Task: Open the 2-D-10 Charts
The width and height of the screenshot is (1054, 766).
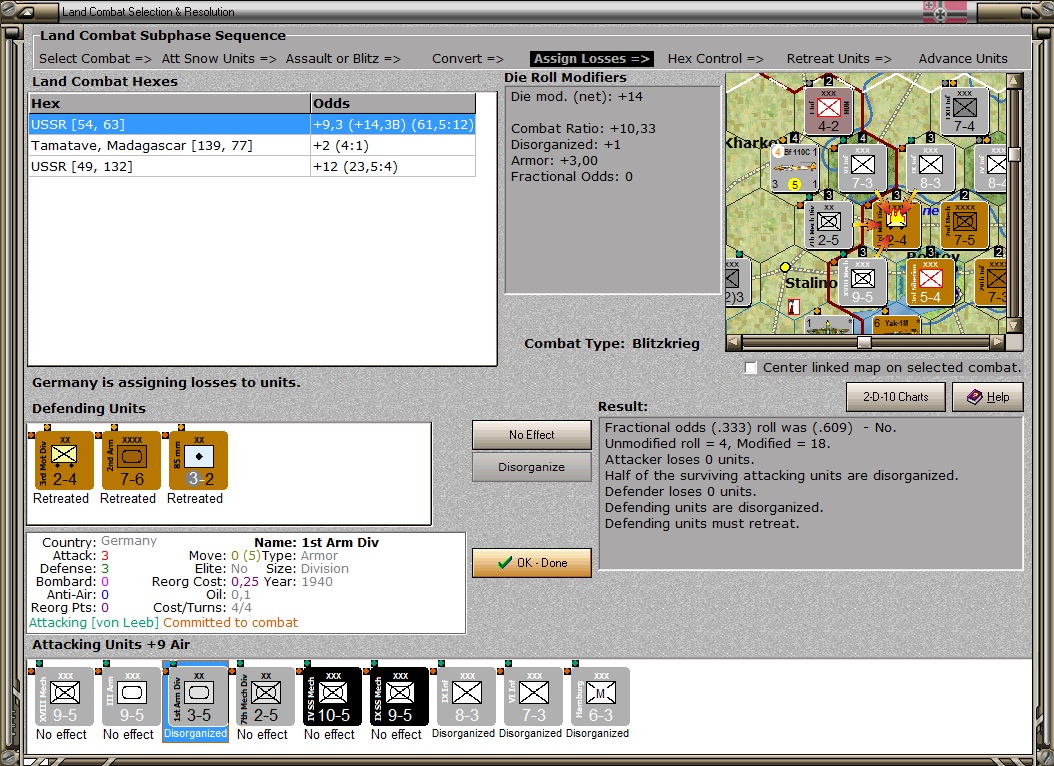Action: pyautogui.click(x=895, y=397)
